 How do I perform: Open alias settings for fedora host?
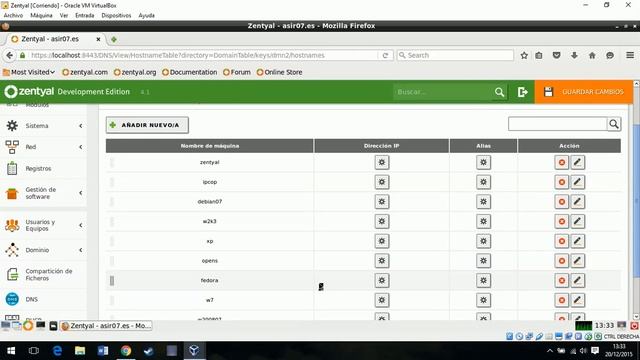pos(483,280)
